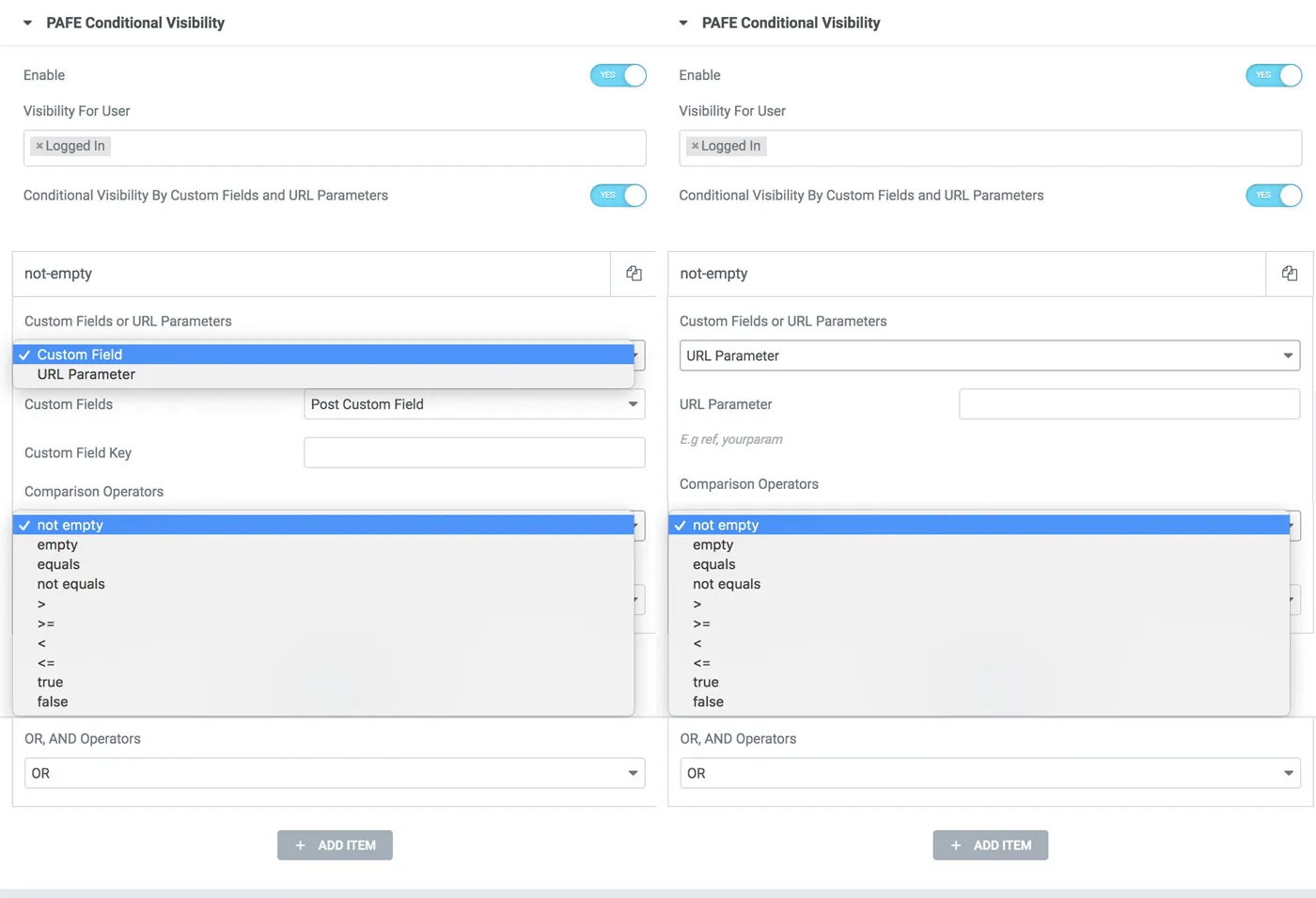The image size is (1316, 898).
Task: Disable Conditional Visibility By Custom Fields toggle
Action: (619, 196)
